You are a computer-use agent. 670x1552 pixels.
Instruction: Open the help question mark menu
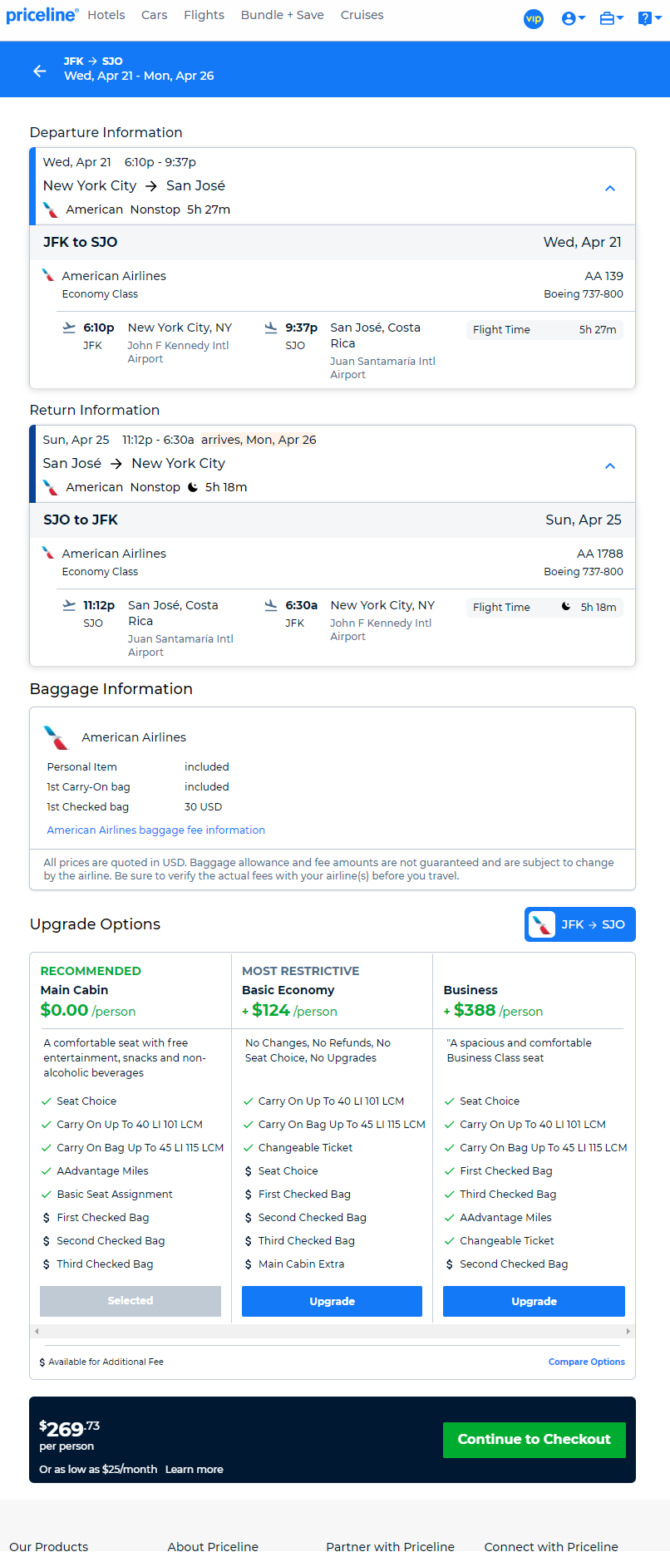pyautogui.click(x=649, y=19)
